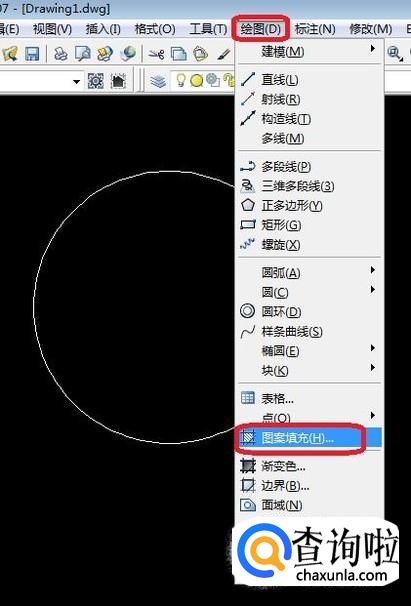
Task: Click the Zoom magnifier toolbar icon
Action: pyautogui.click(x=395, y=53)
